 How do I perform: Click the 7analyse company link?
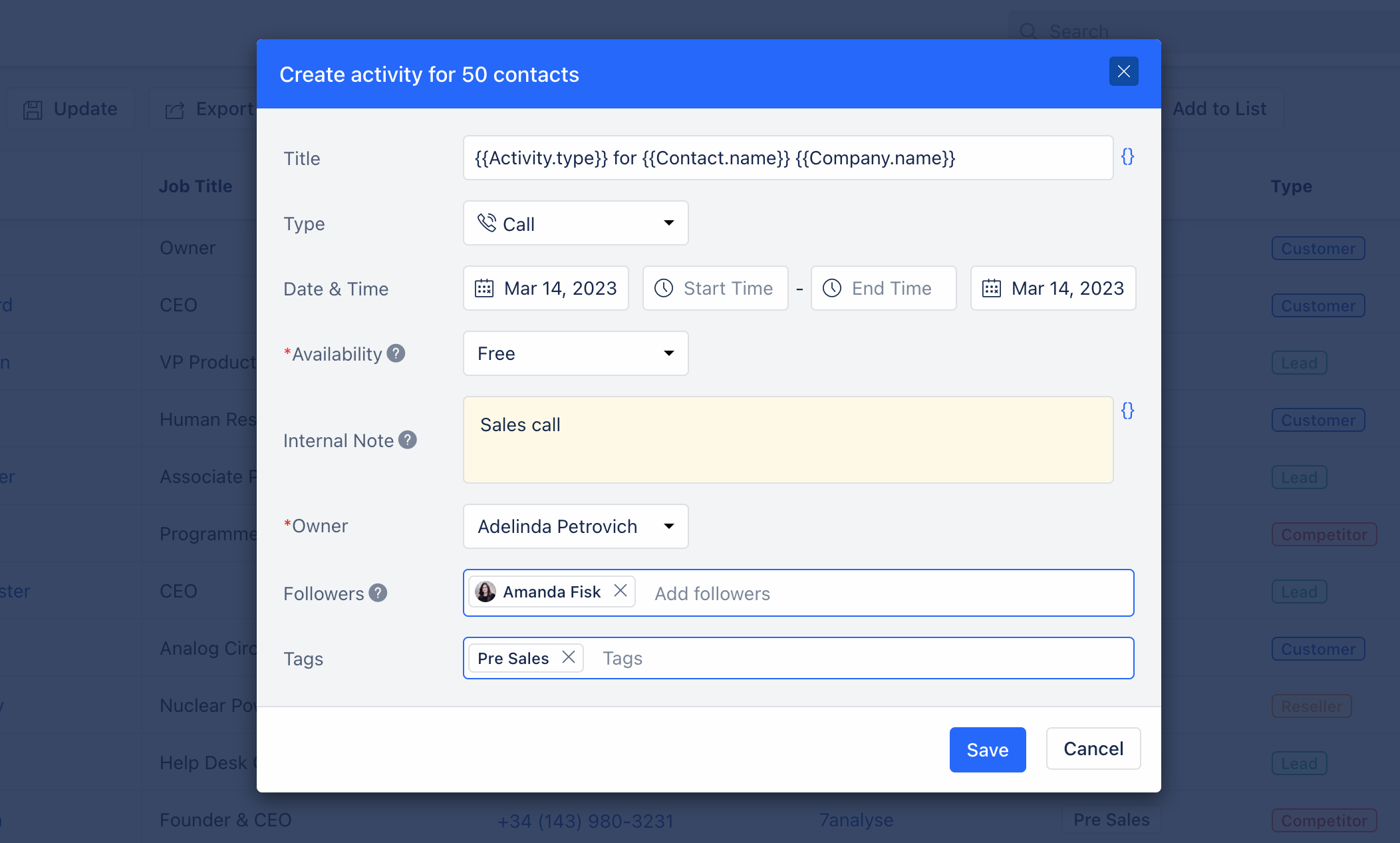(856, 820)
